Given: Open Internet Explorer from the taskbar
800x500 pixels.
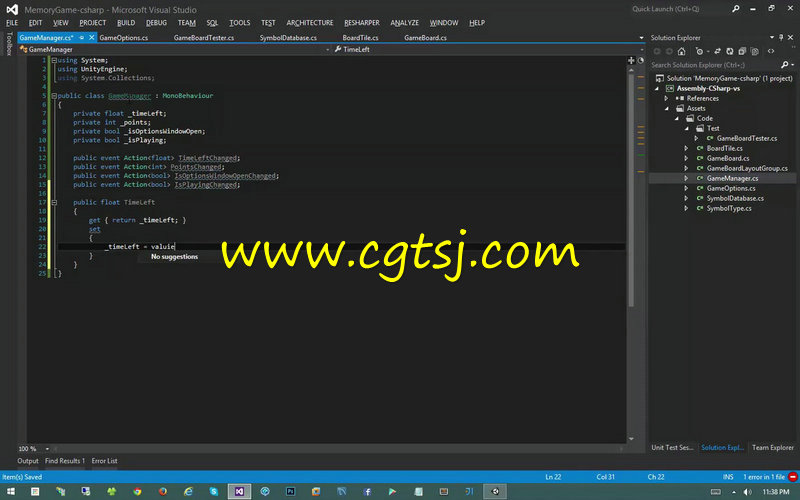Looking at the screenshot, I should pos(188,491).
